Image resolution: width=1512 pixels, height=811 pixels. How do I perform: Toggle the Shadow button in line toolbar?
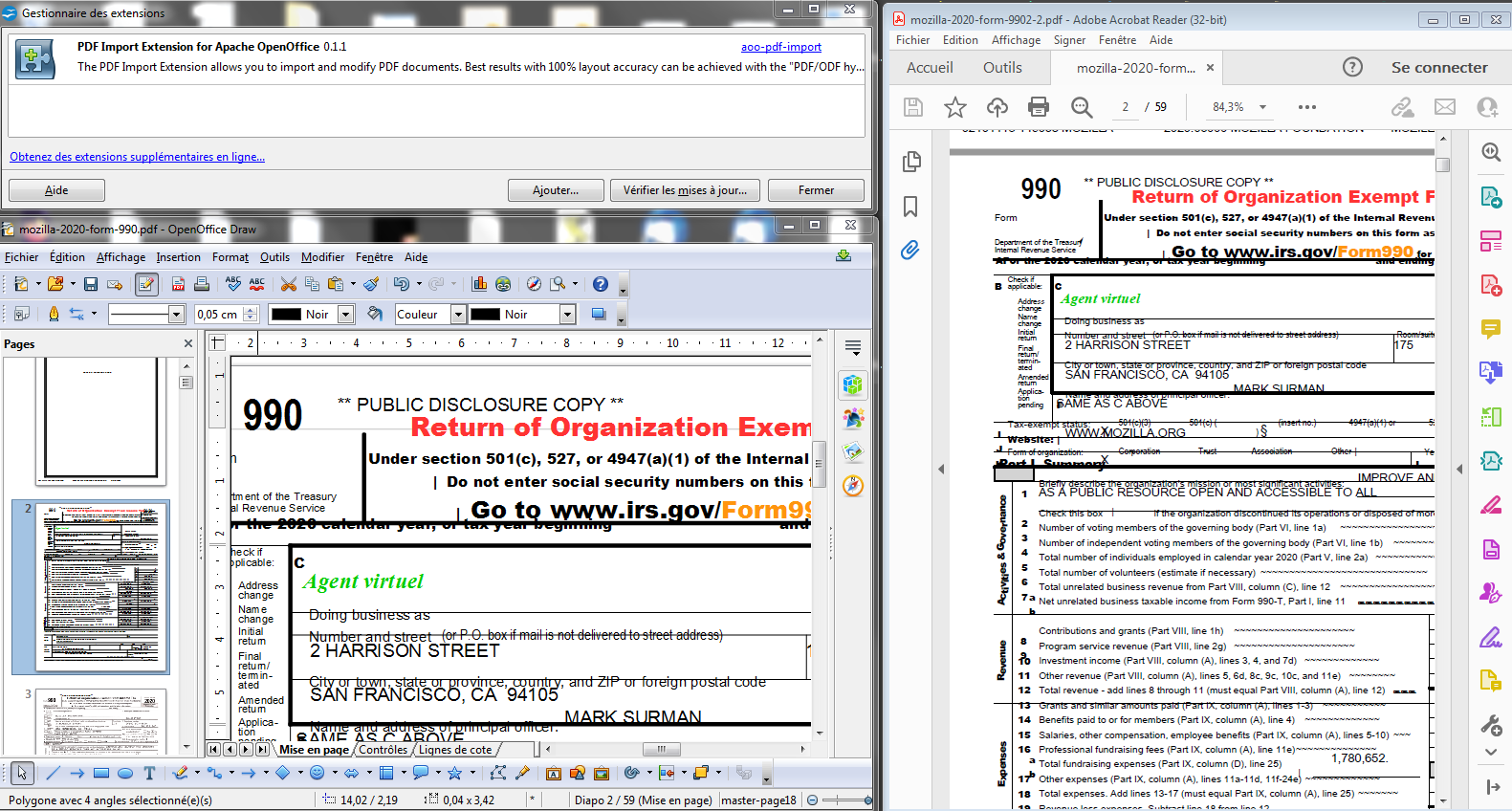599,314
